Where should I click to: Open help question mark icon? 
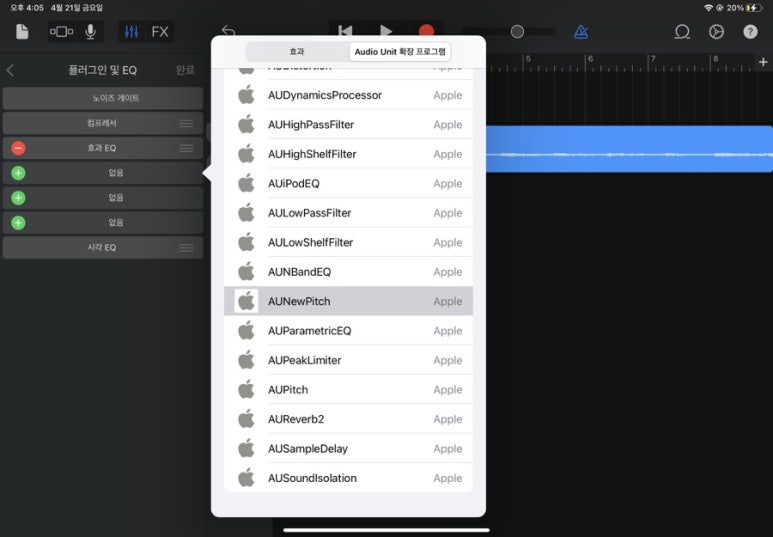[x=750, y=32]
